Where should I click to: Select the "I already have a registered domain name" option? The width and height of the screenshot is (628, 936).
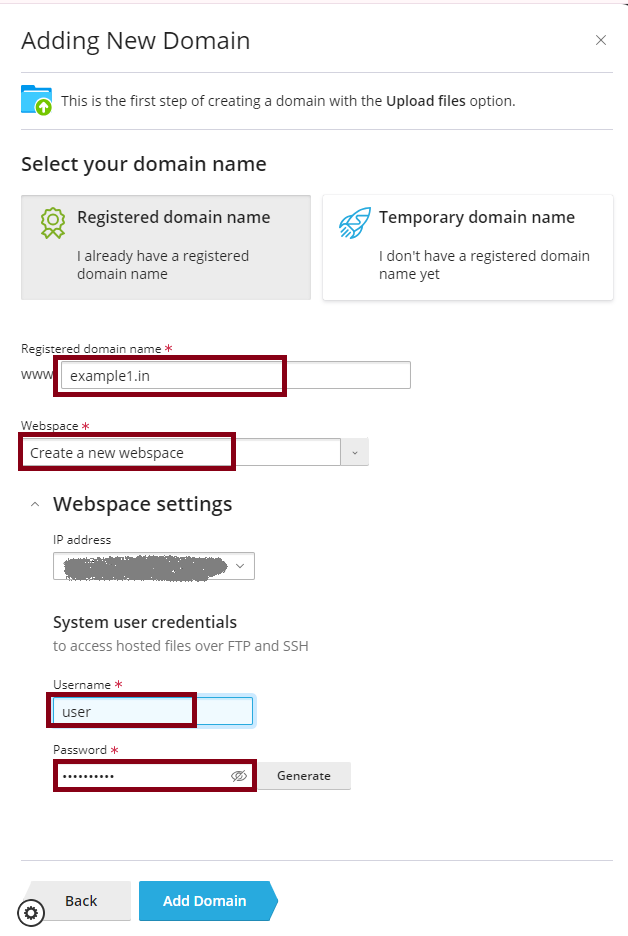(166, 246)
